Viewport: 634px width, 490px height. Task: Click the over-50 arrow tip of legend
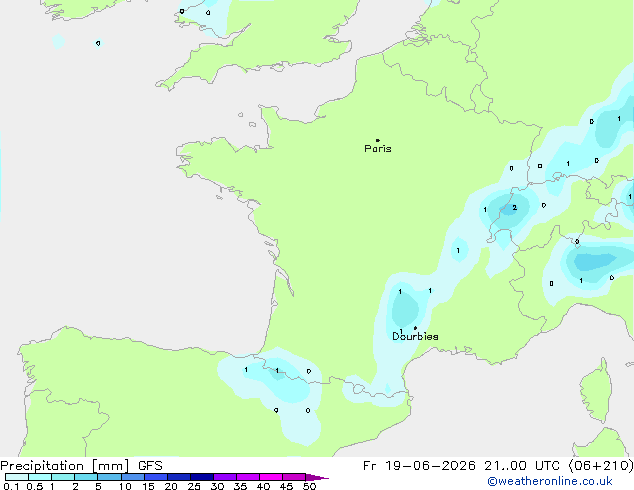[x=317, y=477]
